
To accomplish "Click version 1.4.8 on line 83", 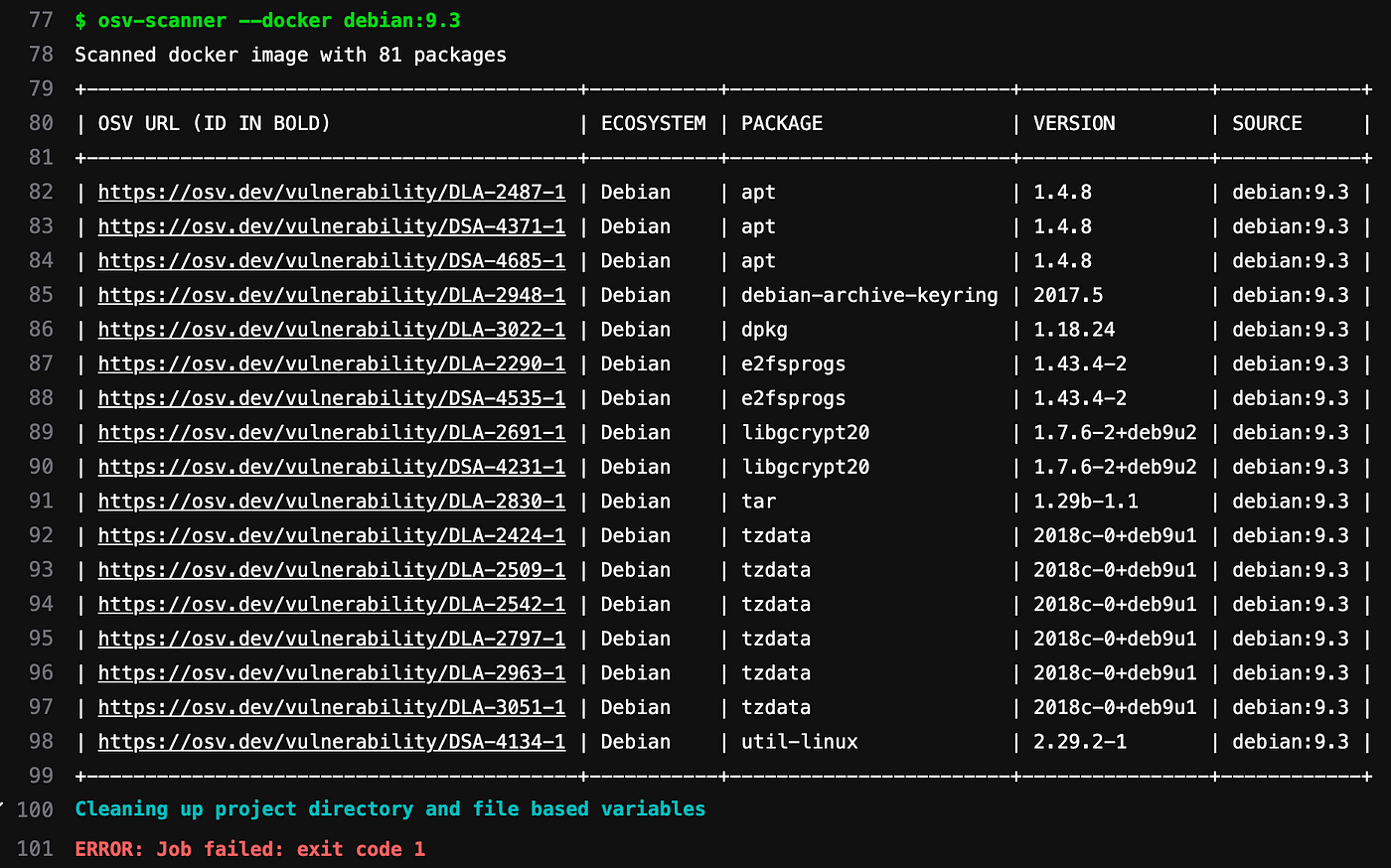I will (1062, 226).
